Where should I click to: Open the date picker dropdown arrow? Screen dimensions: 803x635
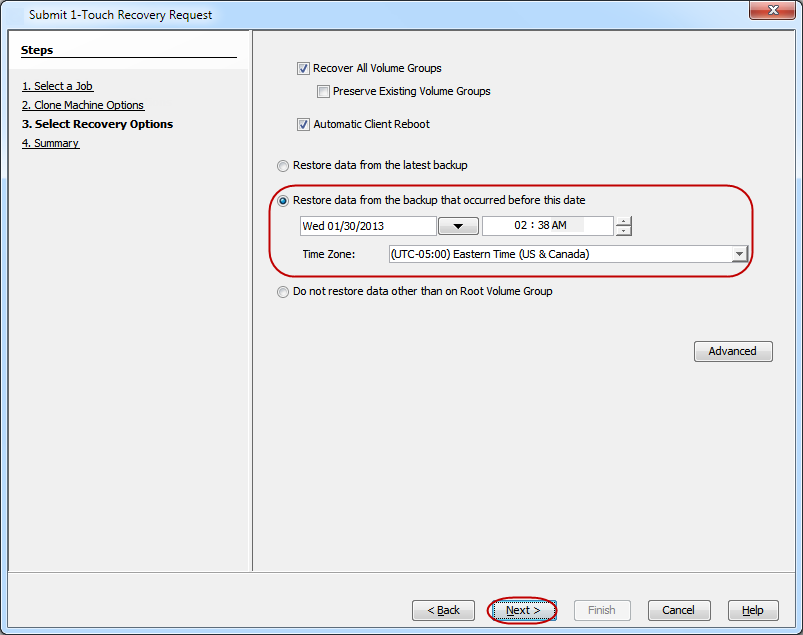pyautogui.click(x=458, y=226)
